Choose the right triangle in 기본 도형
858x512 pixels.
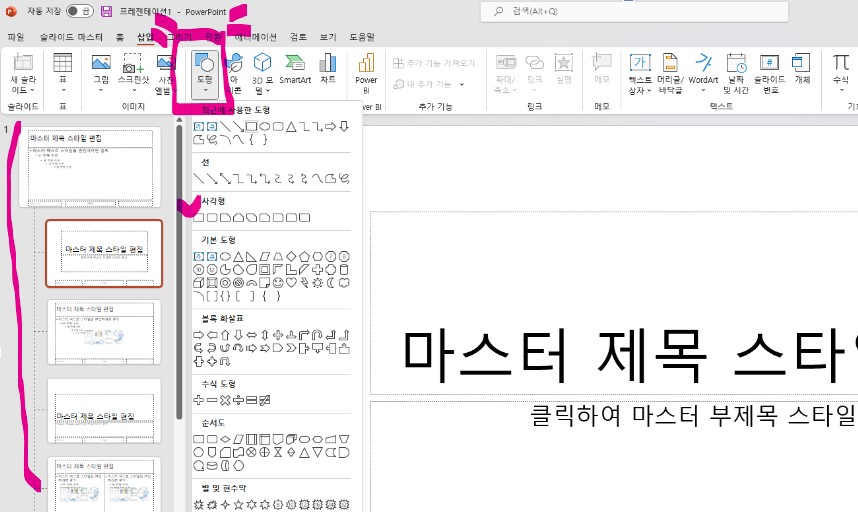[x=251, y=257]
